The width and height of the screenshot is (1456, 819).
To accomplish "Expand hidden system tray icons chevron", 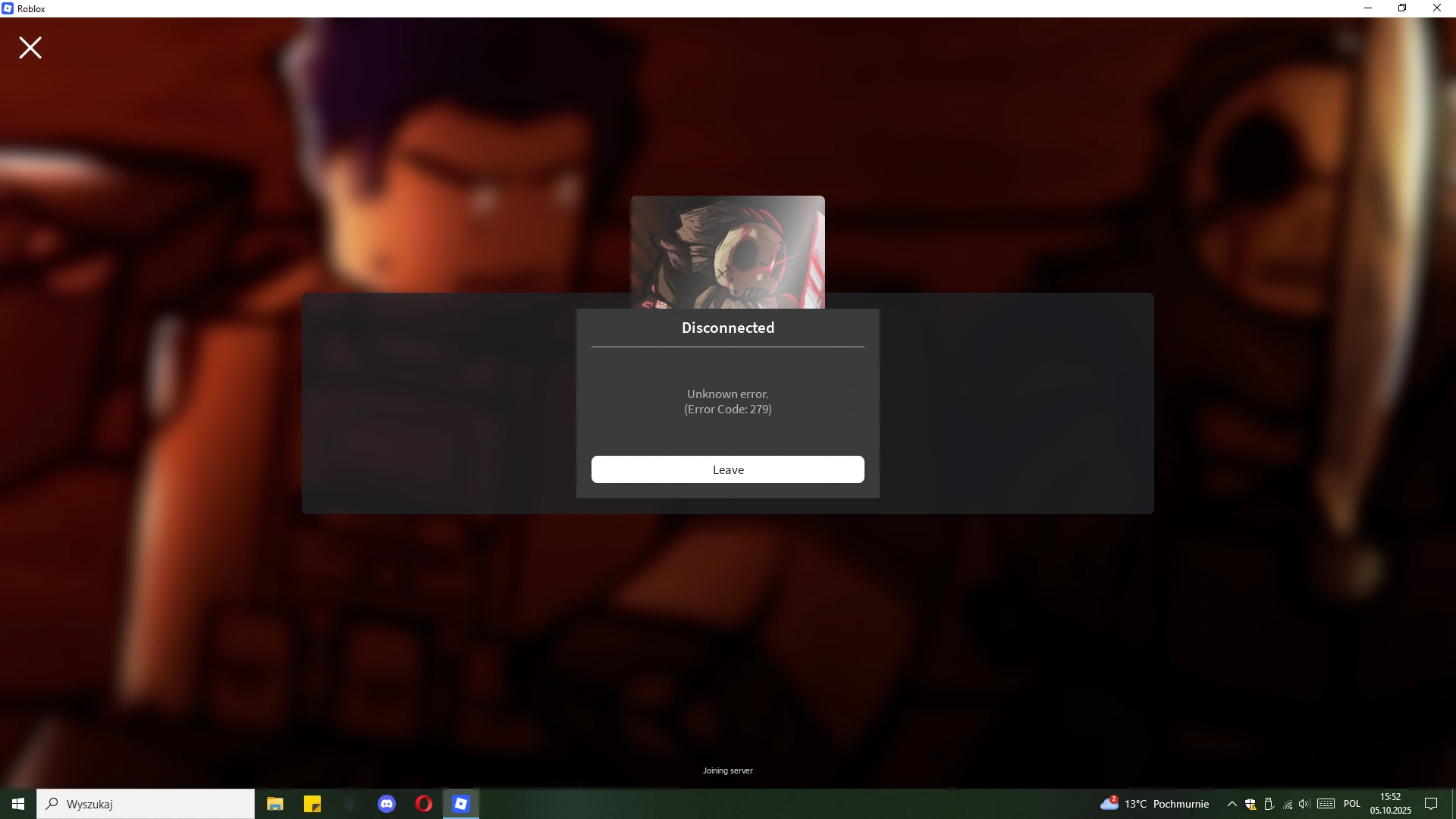I will (1232, 804).
